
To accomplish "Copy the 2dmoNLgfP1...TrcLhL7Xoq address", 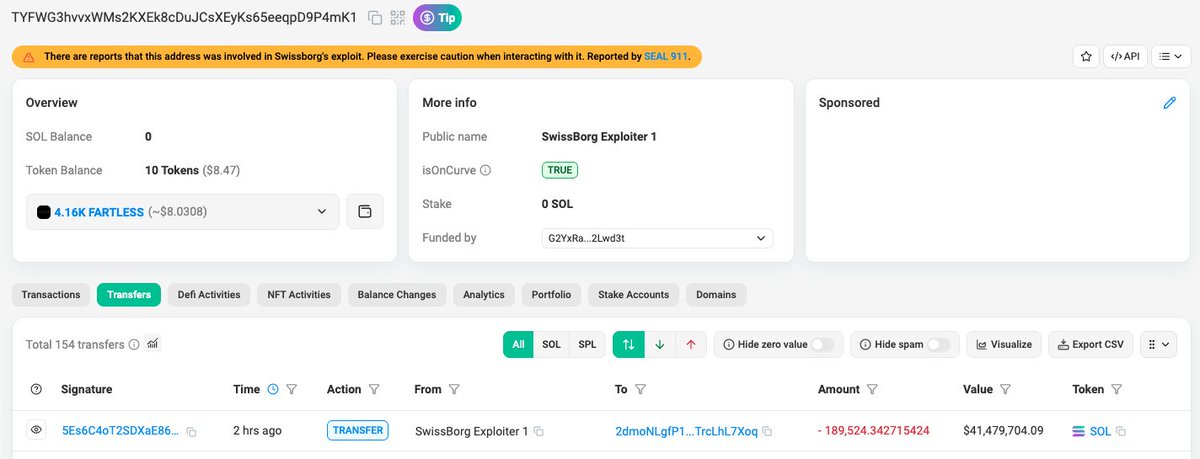I will (768, 432).
